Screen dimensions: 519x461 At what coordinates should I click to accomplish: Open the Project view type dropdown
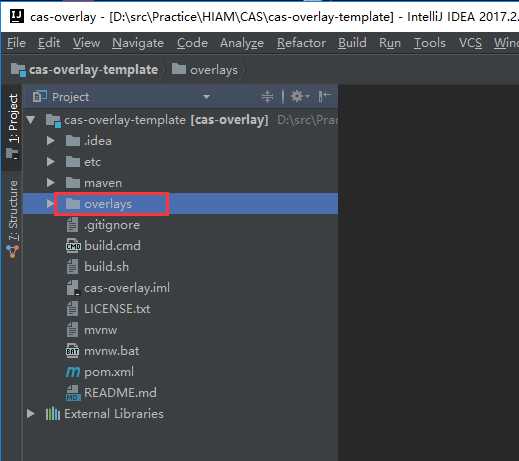point(206,97)
